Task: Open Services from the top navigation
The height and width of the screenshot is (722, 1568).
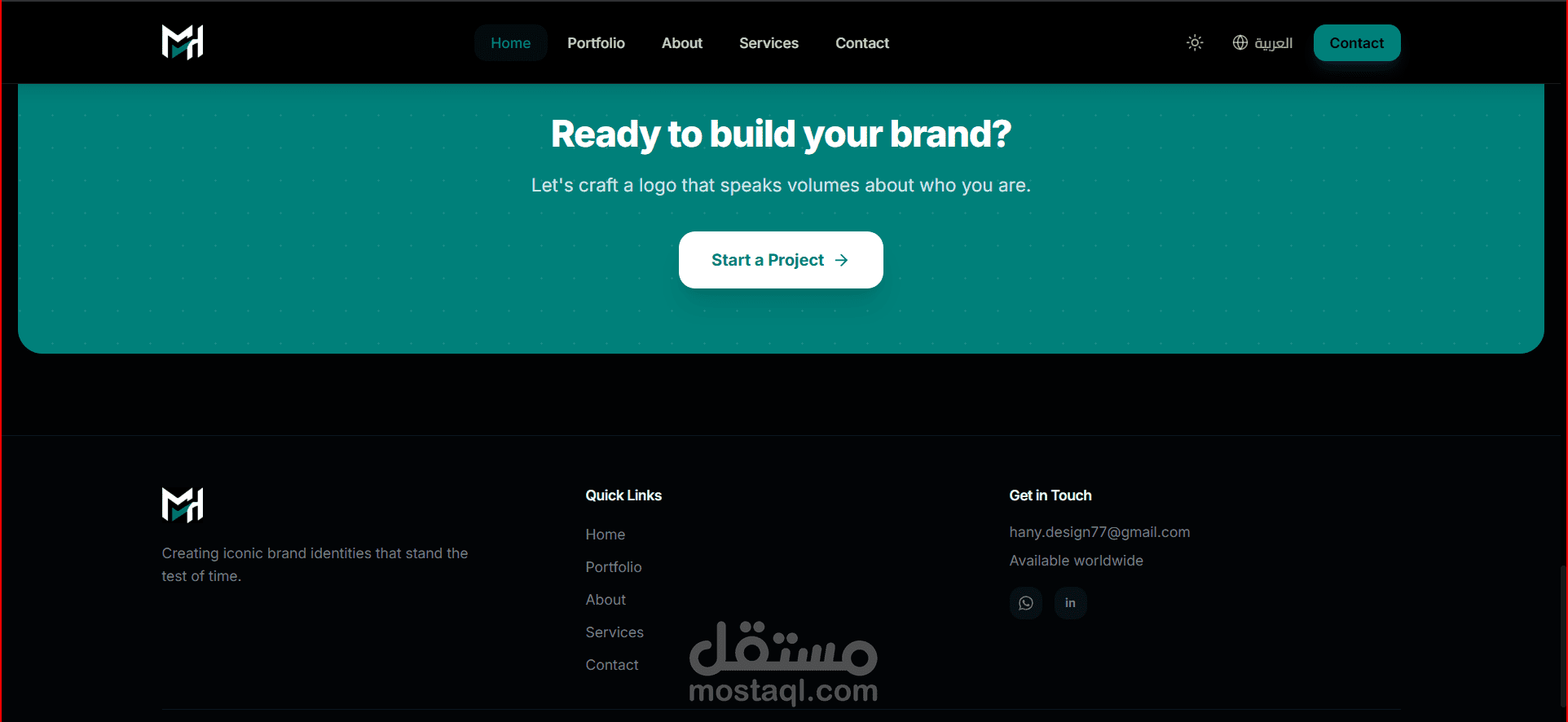Action: tap(769, 43)
